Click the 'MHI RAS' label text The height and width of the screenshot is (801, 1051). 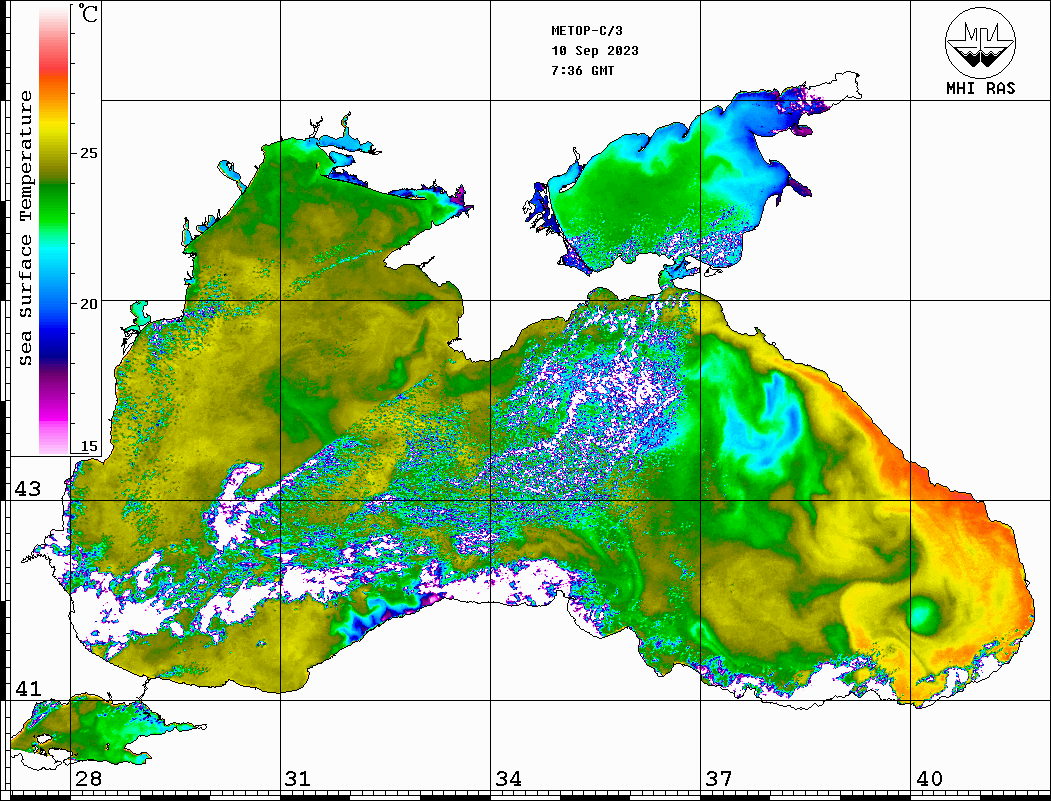[980, 88]
